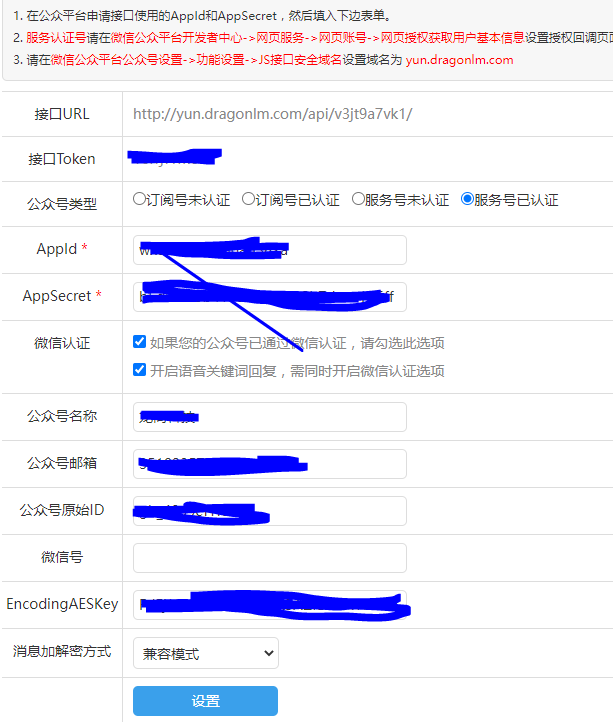Screen dimensions: 613x722
Task: Click the 接口Token row label
Action: (62, 159)
